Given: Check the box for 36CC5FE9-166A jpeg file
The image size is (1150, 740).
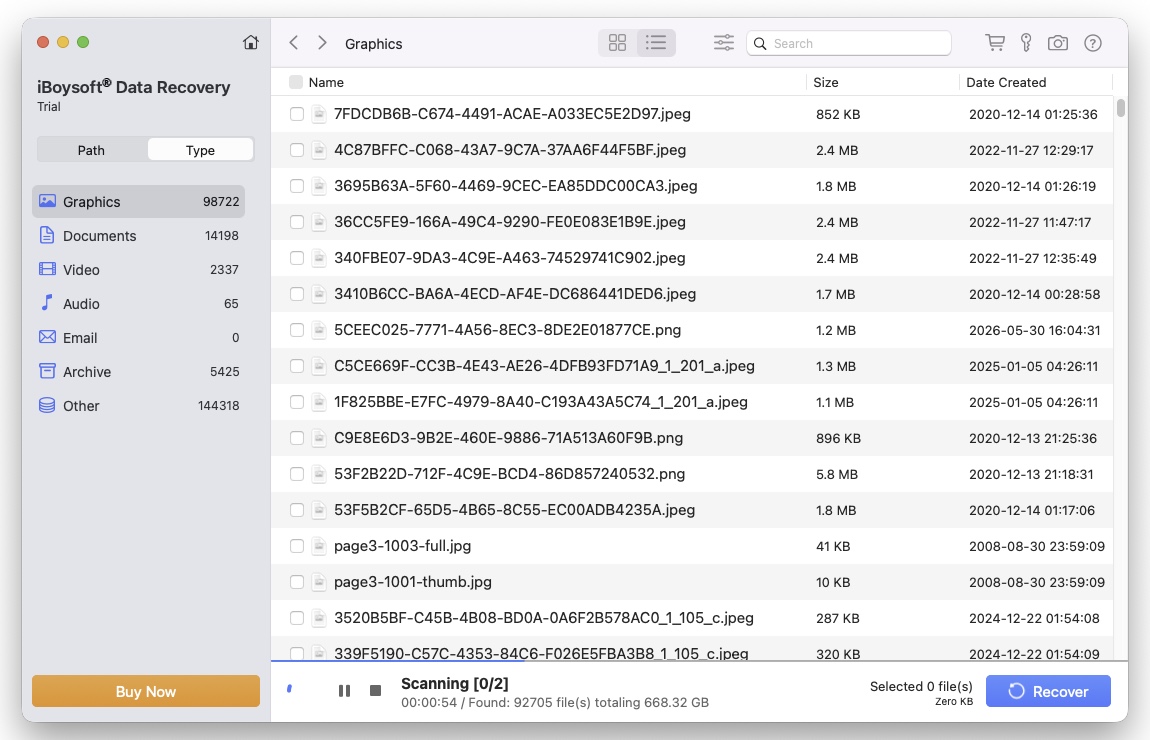Looking at the screenshot, I should 296,221.
